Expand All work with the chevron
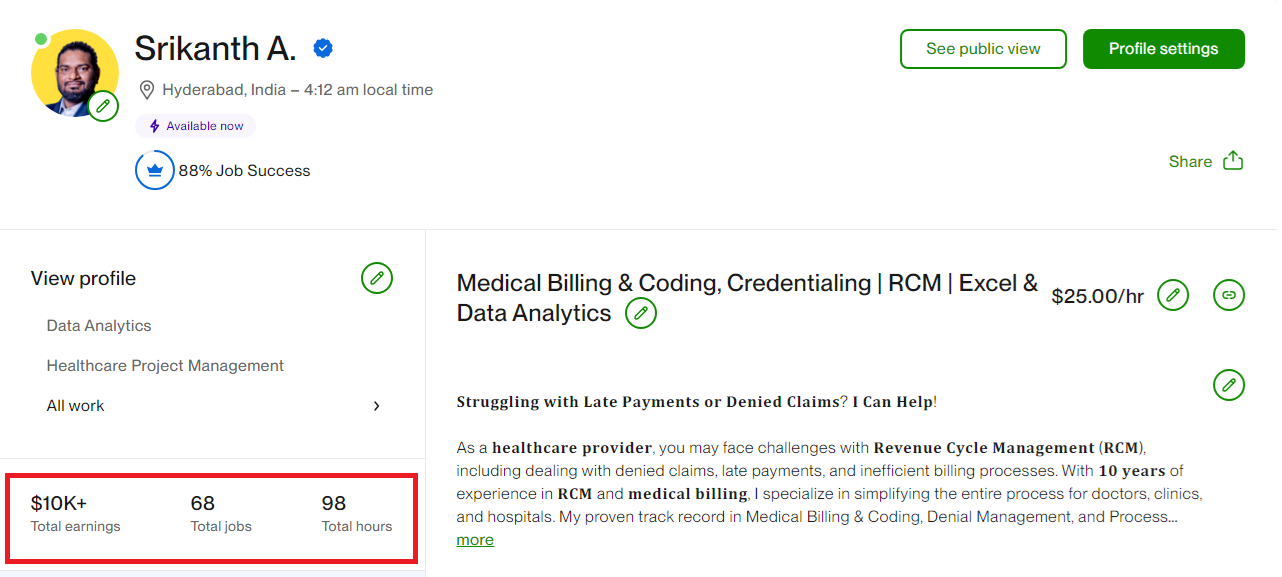Screen dimensions: 1282x577 coord(377,406)
